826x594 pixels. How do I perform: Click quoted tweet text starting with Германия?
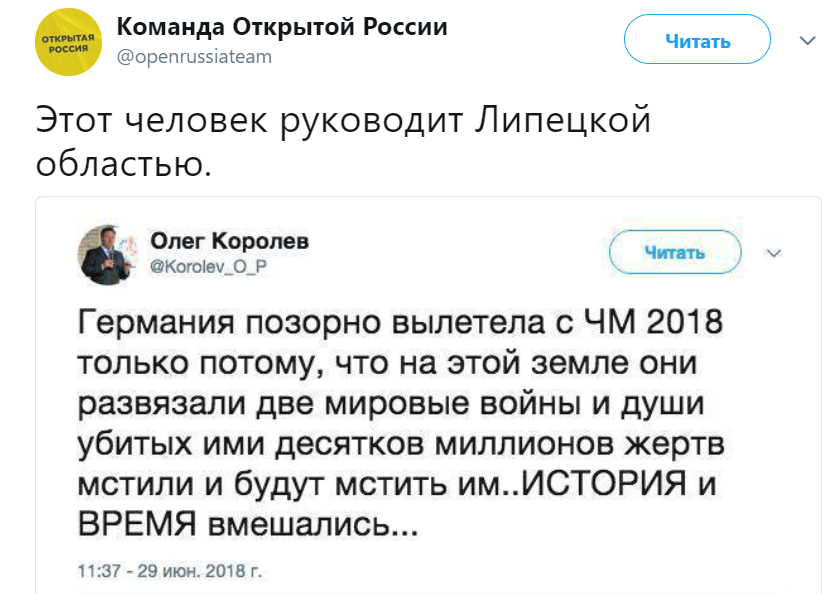coord(400,424)
